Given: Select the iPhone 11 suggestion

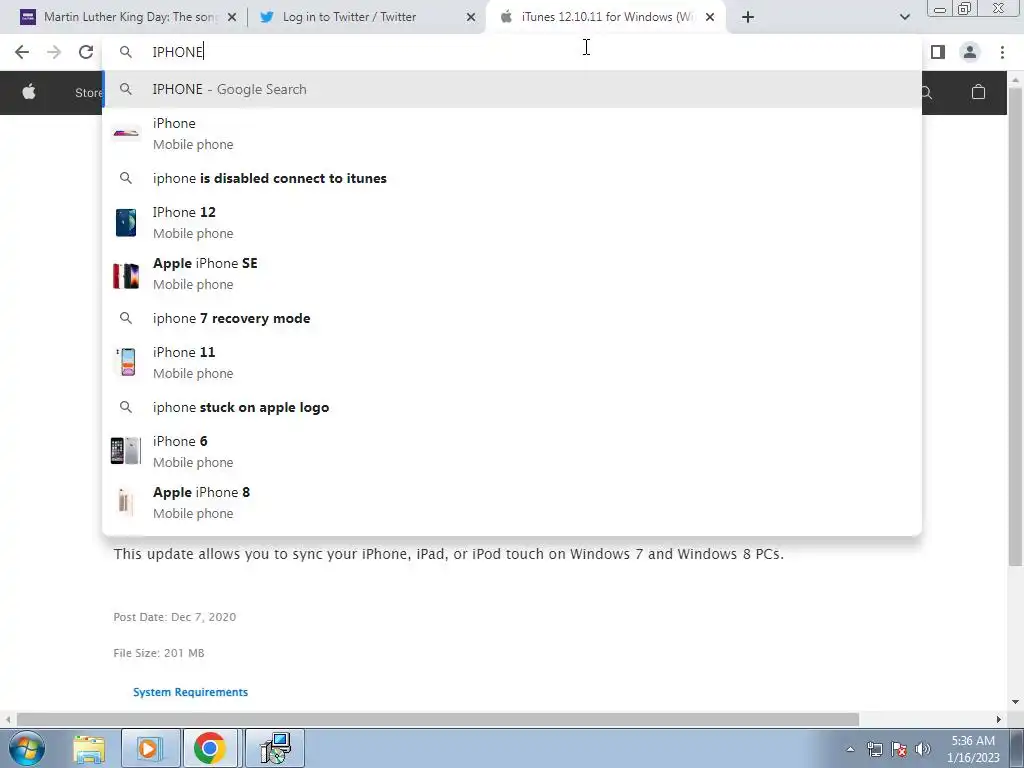Looking at the screenshot, I should 512,362.
